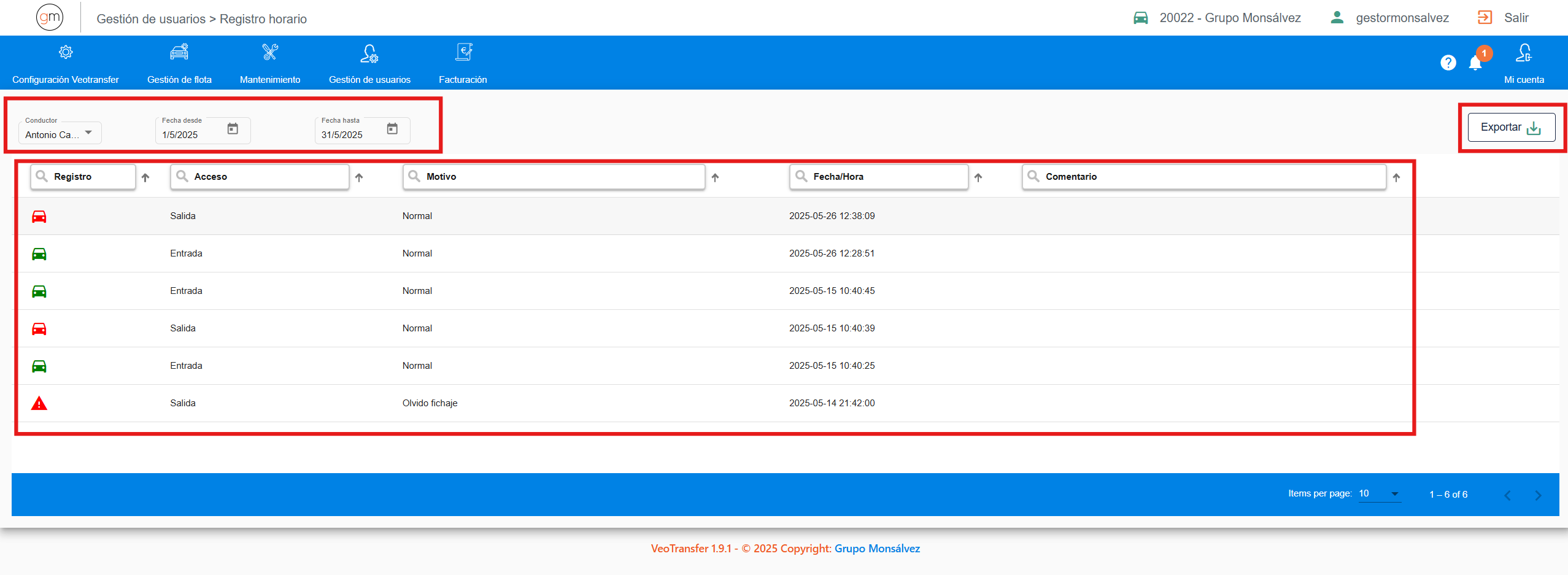1568x575 pixels.
Task: Open the Gestión de flota menu
Action: (179, 63)
